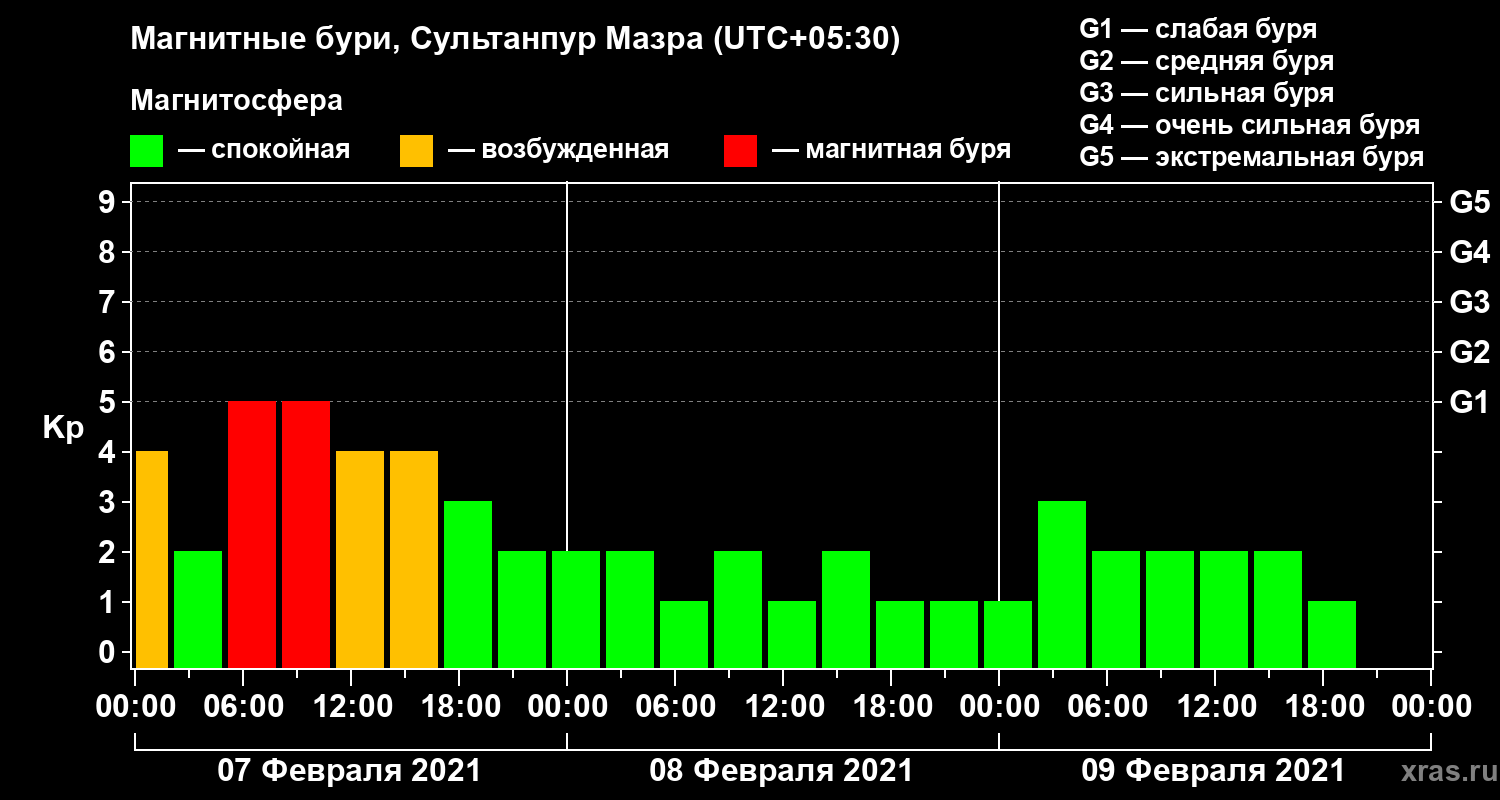
Task: Click 'G5 — экстремальная буря' legend line
Action: click(1252, 157)
